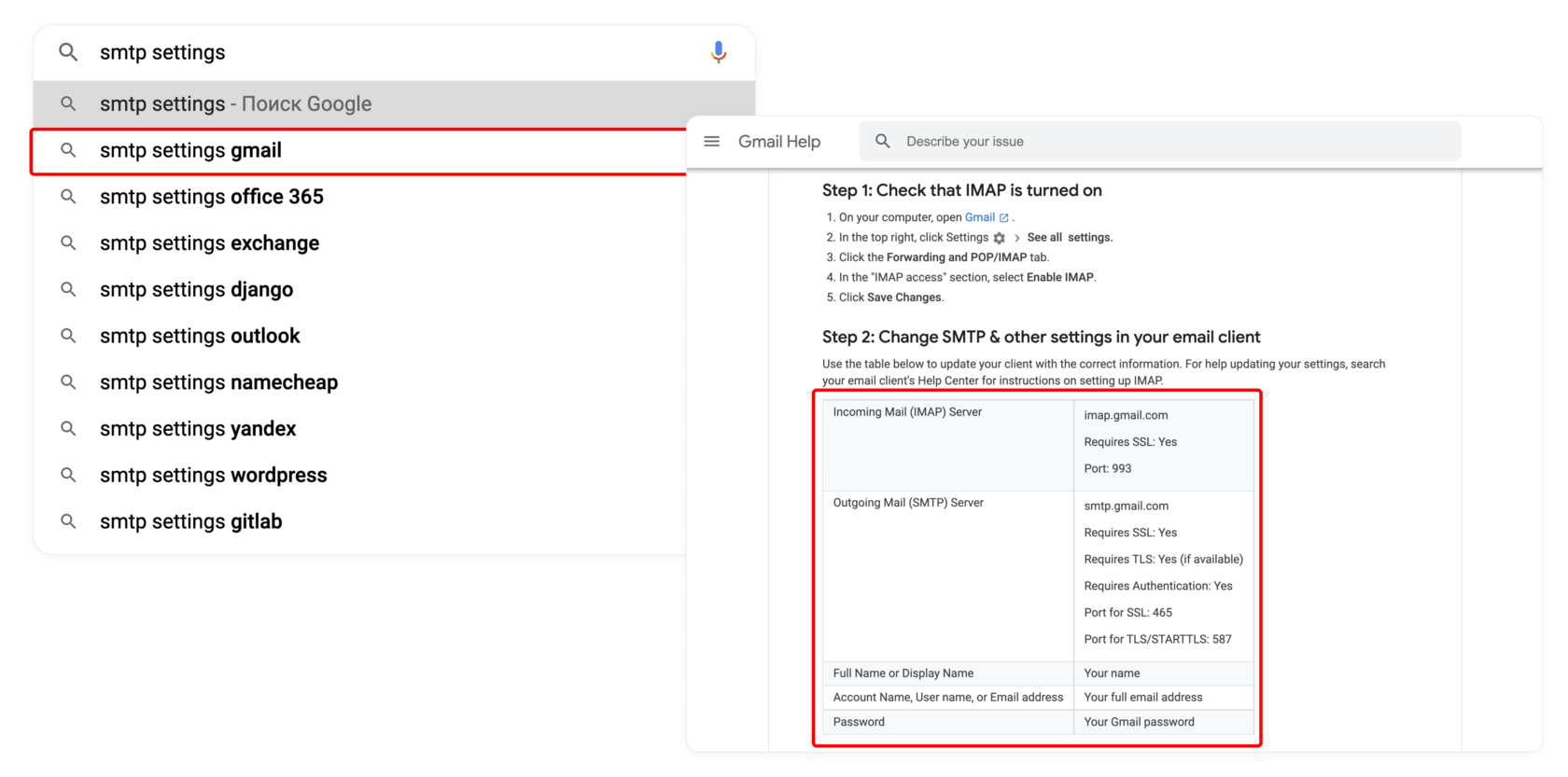Viewport: 1568px width, 777px height.
Task: Select suggestion 'smtp settings django'
Action: click(359, 290)
